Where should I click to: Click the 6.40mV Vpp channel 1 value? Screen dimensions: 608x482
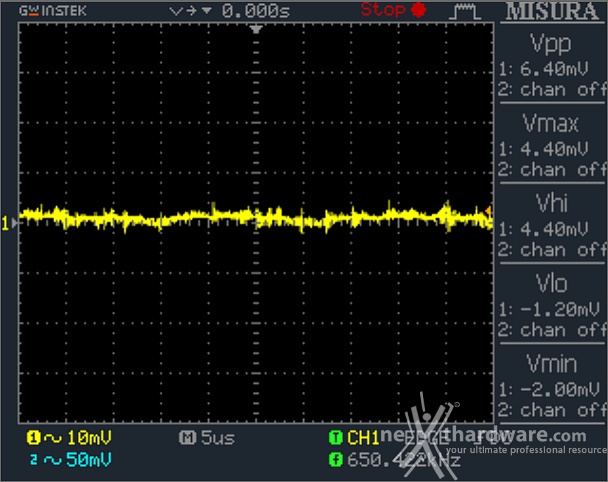coord(554,69)
